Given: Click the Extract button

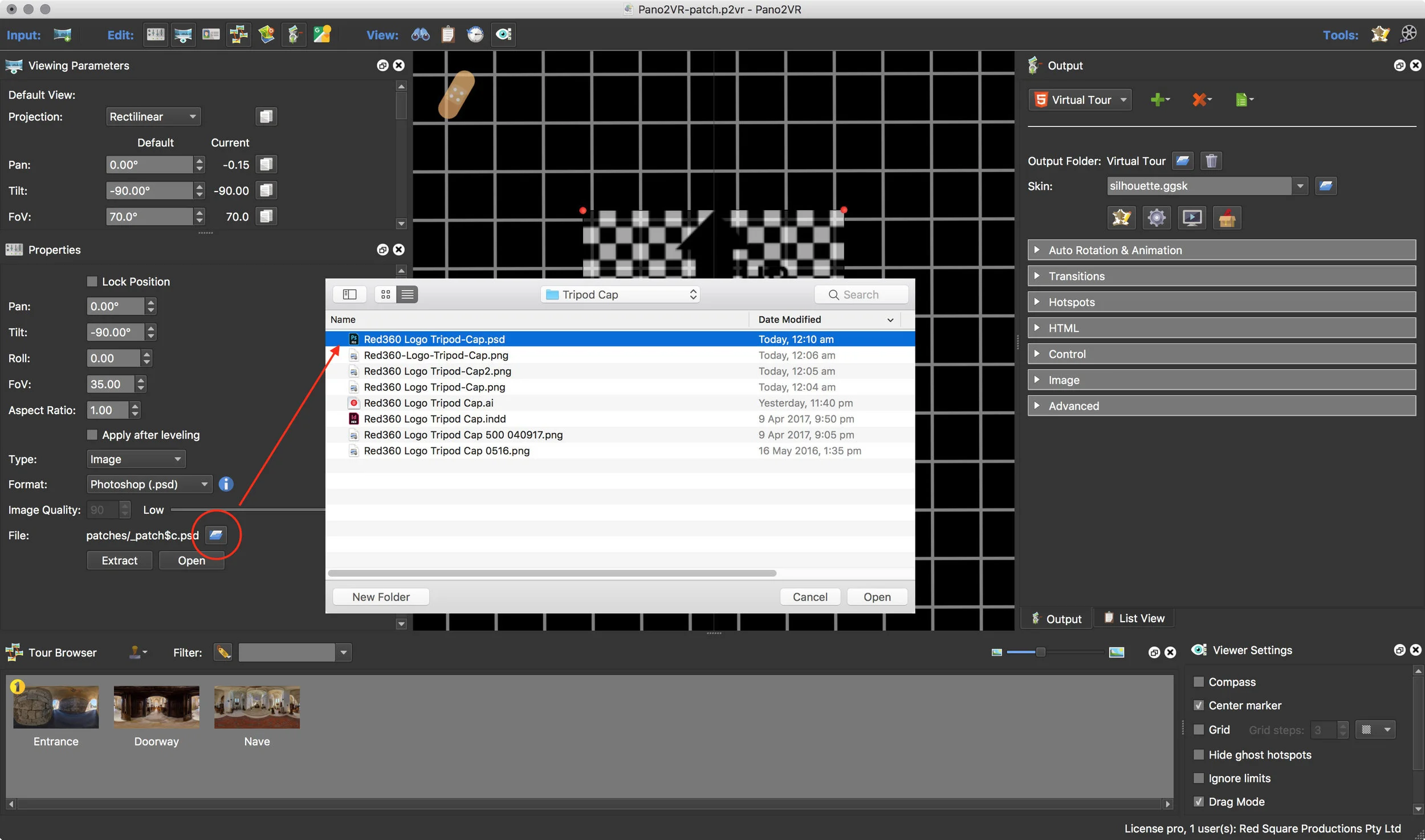Looking at the screenshot, I should pyautogui.click(x=119, y=560).
